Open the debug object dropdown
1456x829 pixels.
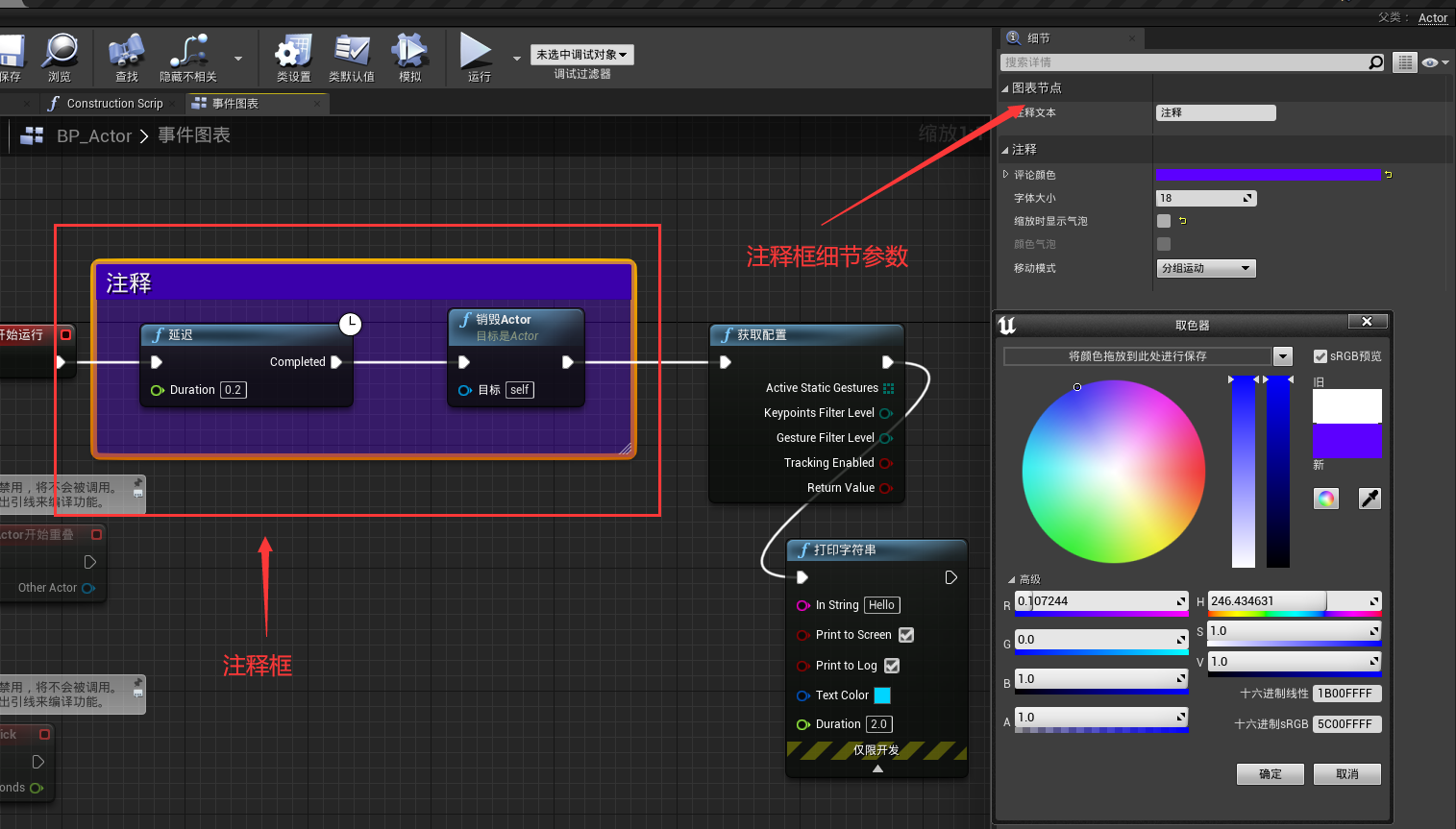581,55
